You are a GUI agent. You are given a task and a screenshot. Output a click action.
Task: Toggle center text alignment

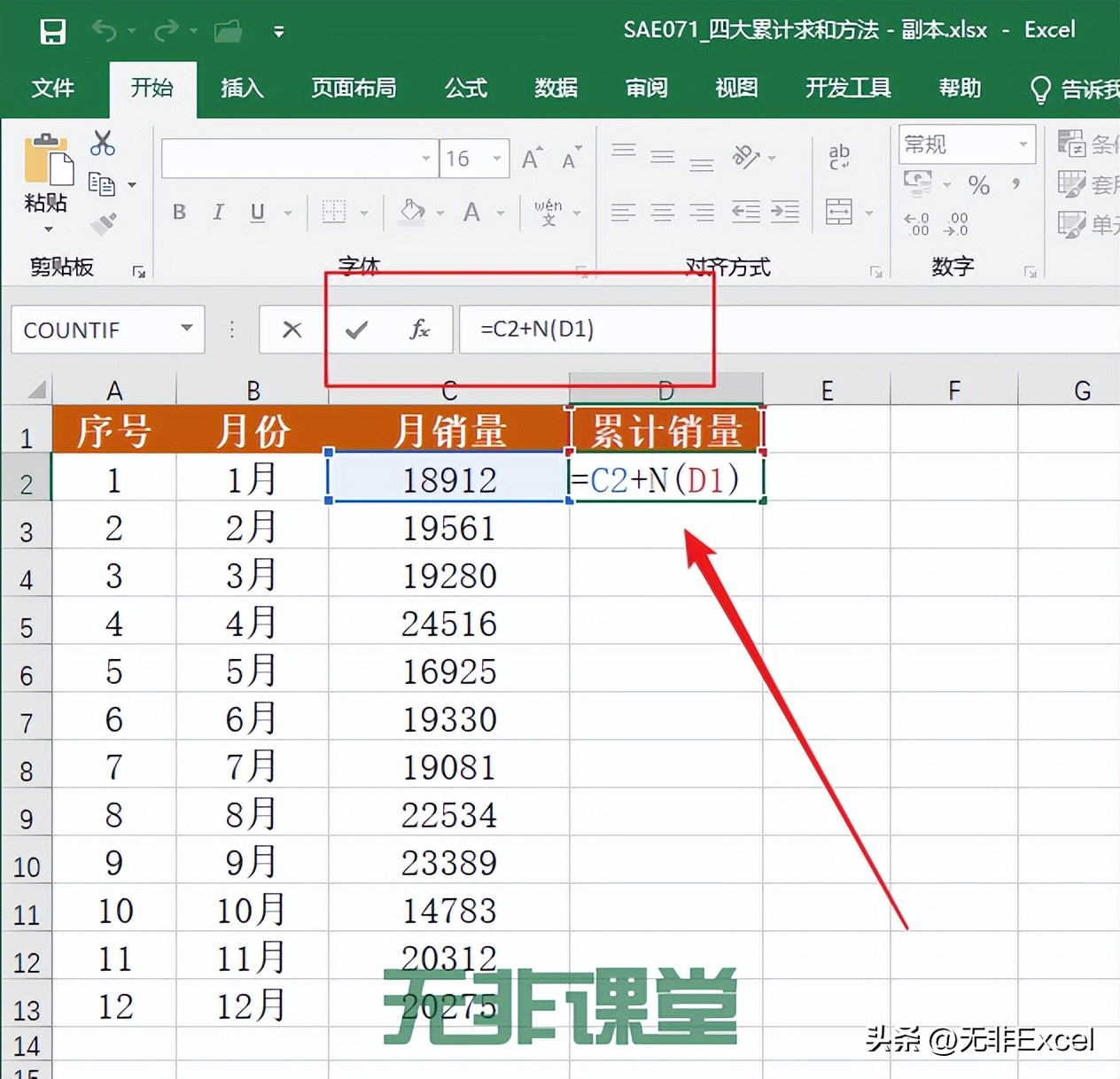[663, 212]
